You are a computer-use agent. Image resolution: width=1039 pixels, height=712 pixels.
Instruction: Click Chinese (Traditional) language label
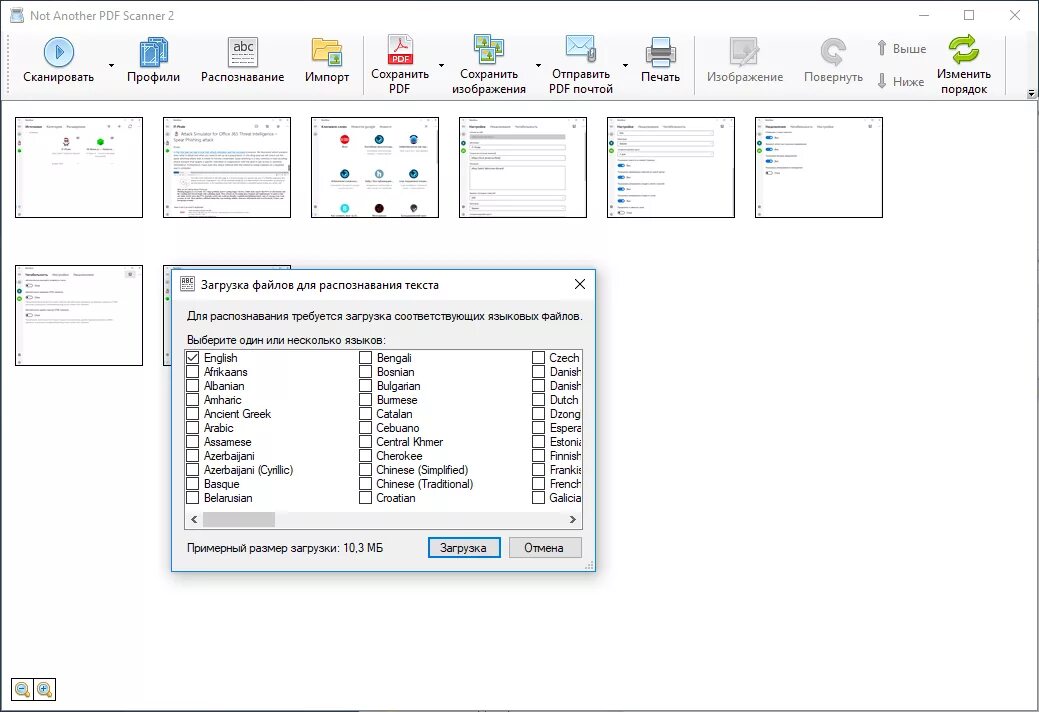point(425,483)
